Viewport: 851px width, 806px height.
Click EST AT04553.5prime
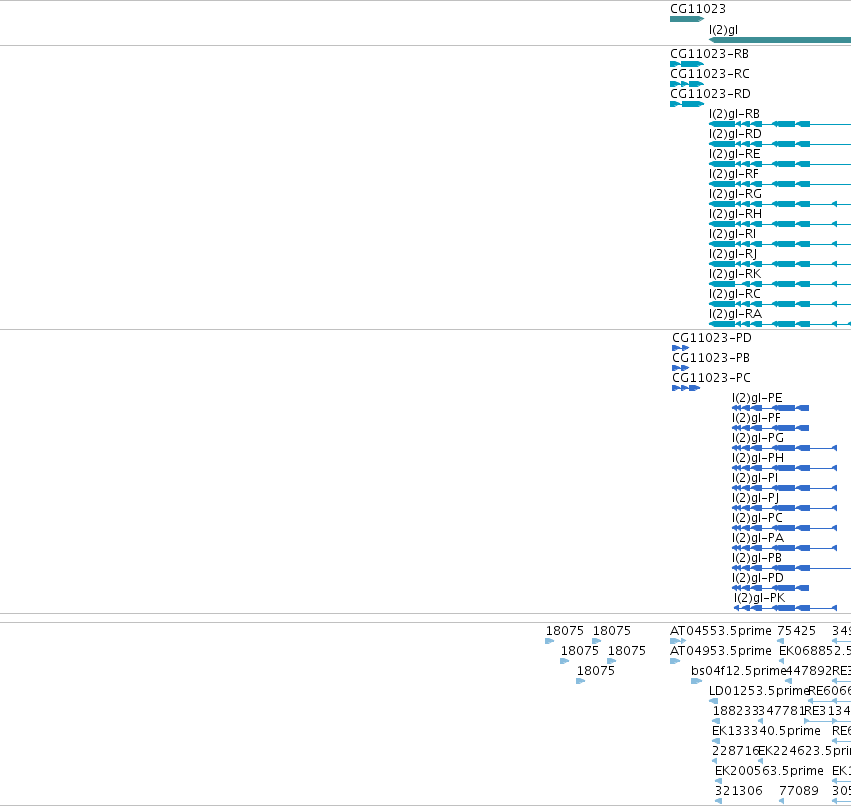point(678,642)
